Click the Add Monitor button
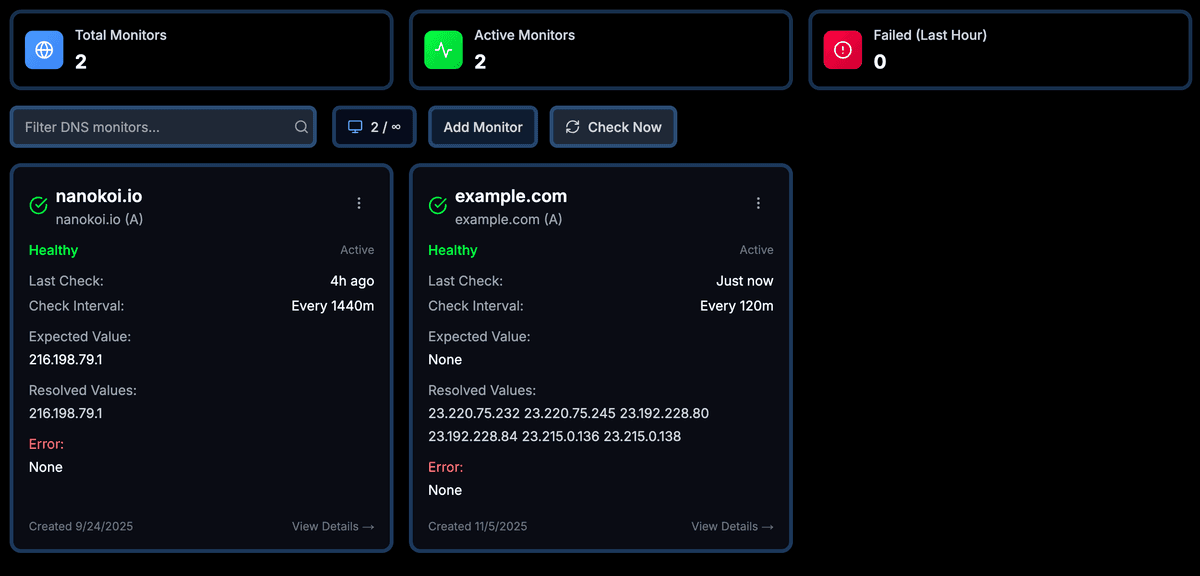Viewport: 1200px width, 576px height. pyautogui.click(x=483, y=127)
